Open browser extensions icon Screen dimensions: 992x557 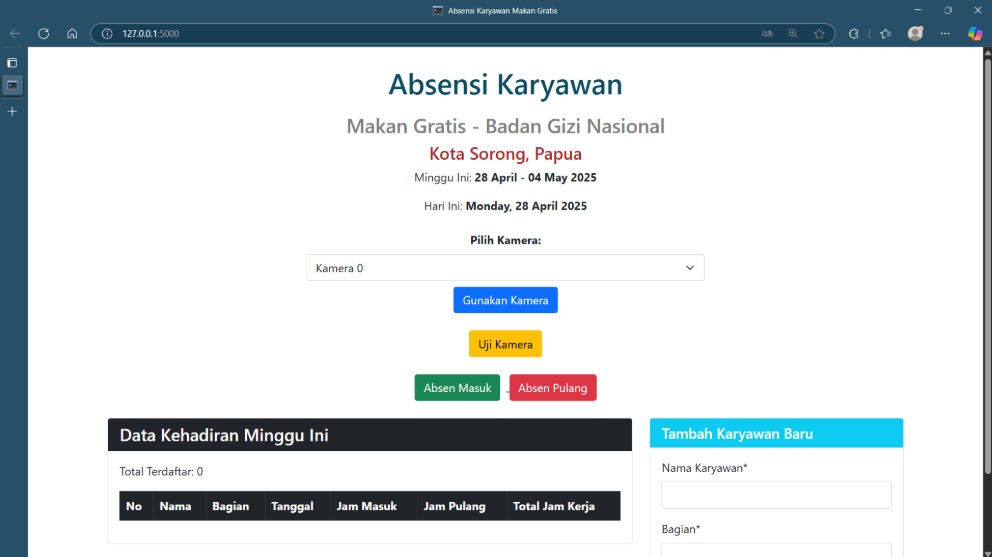click(853, 34)
